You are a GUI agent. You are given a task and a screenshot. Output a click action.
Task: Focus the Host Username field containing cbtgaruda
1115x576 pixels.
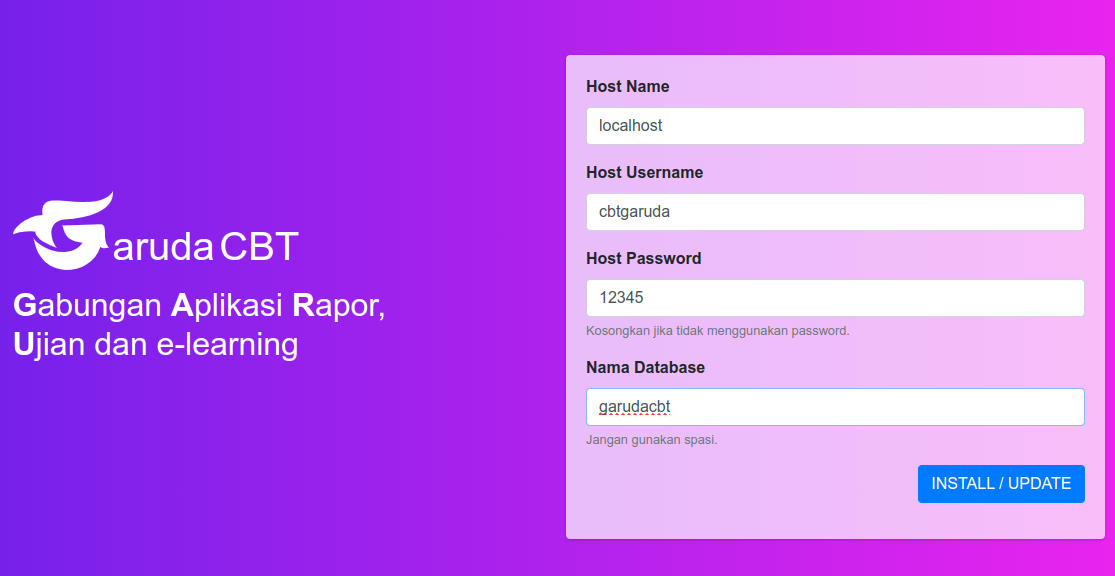835,212
